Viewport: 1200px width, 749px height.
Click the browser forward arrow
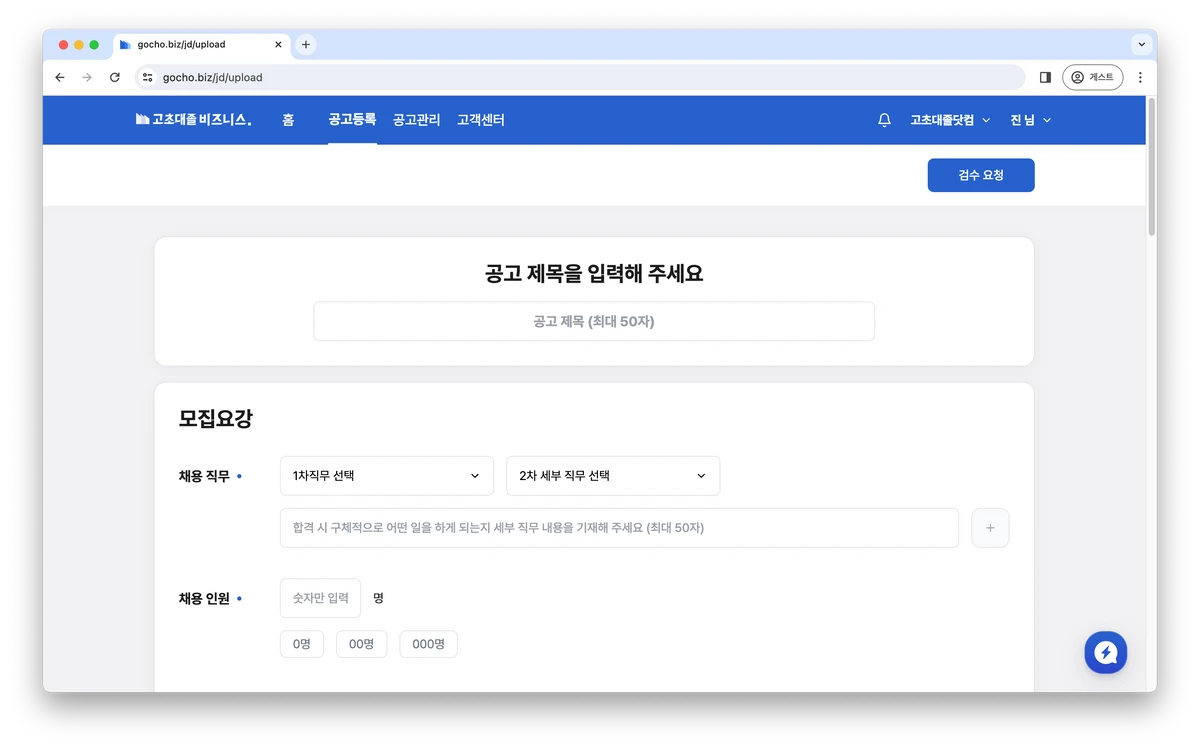point(87,77)
